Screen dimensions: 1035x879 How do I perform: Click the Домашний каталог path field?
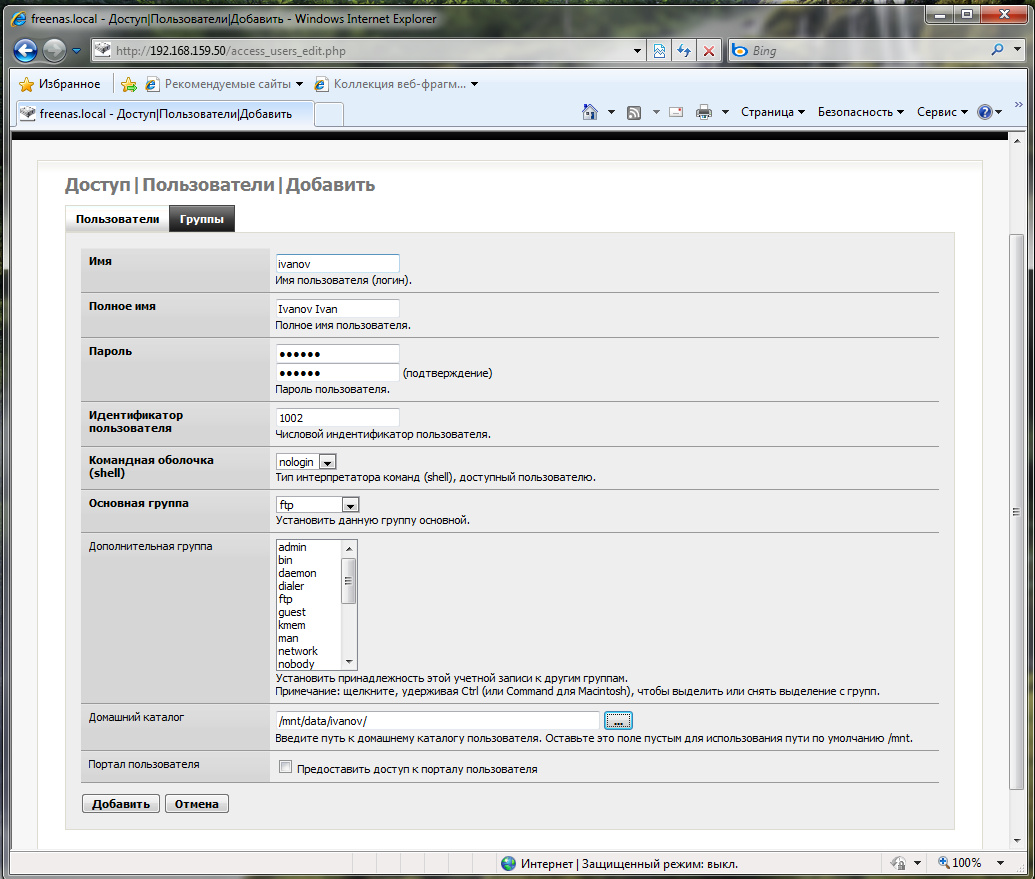coord(438,721)
